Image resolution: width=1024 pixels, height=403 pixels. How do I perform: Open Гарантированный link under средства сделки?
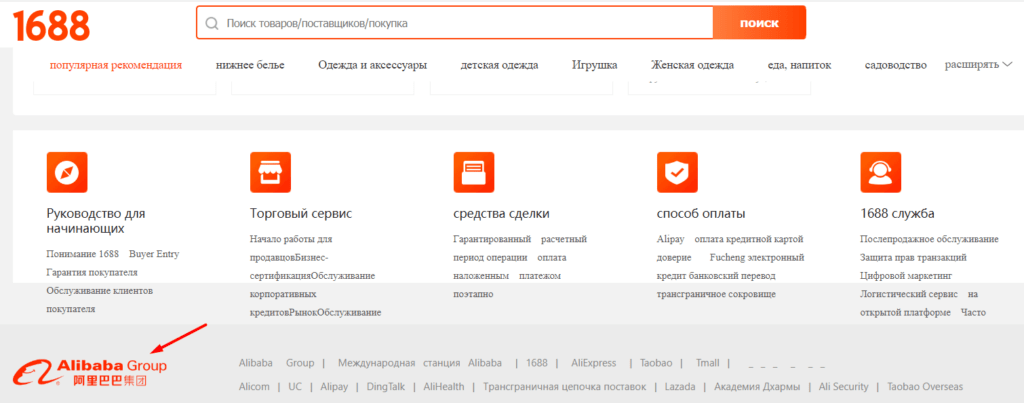492,239
